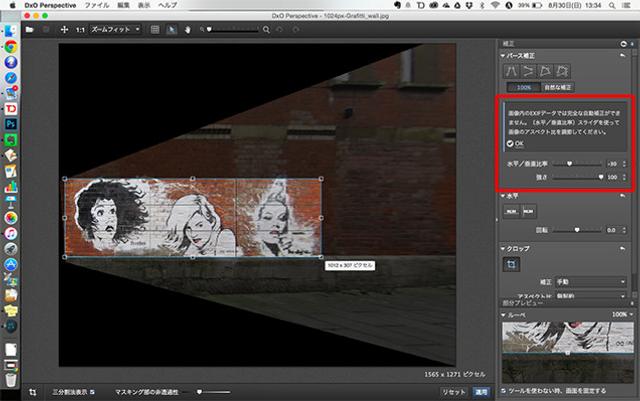Viewport: 640px width, 401px height.
Task: Click the 水平/垂直比率 slider
Action: [x=580, y=162]
